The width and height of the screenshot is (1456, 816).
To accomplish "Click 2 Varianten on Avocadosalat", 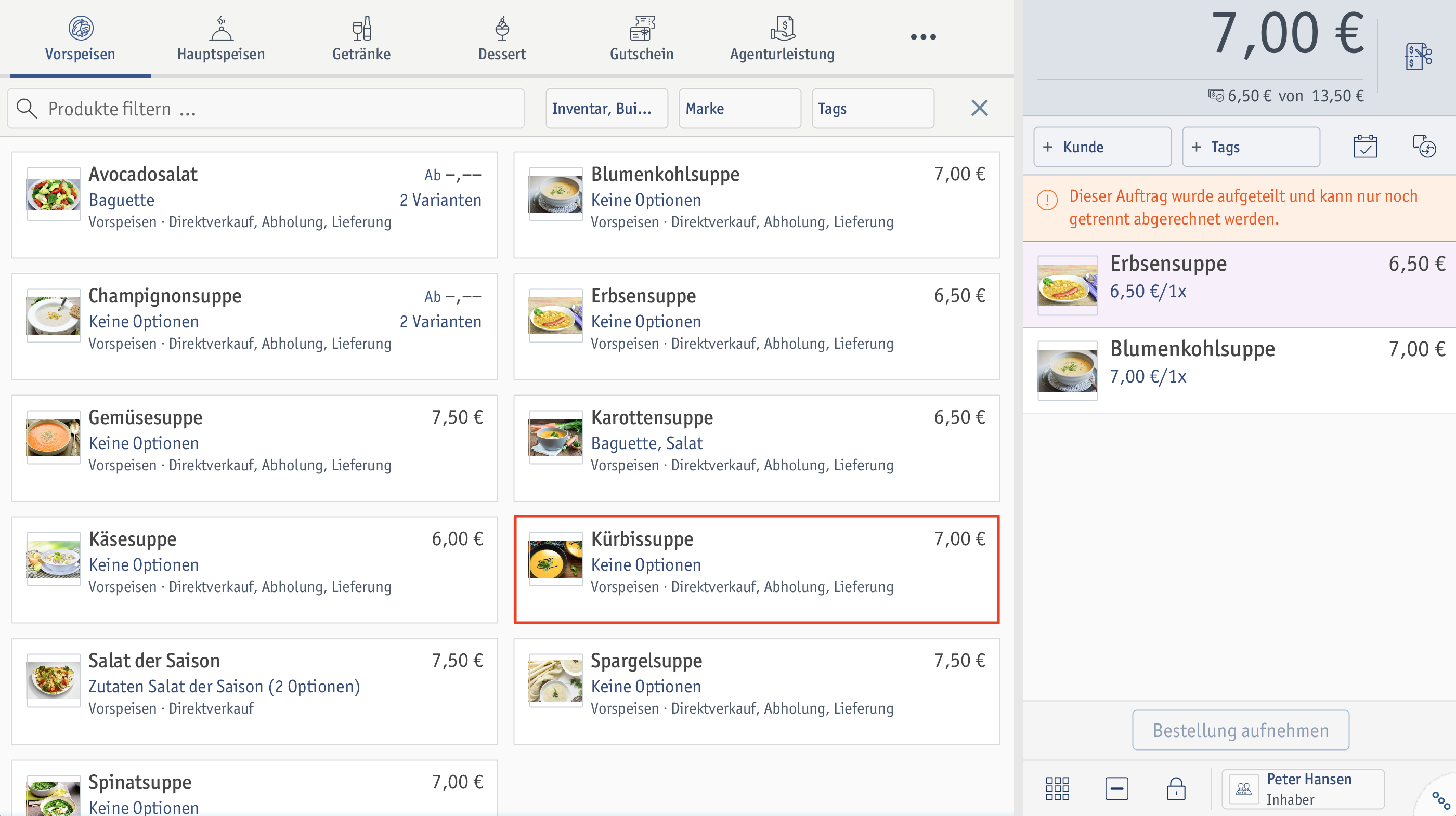I will 440,200.
